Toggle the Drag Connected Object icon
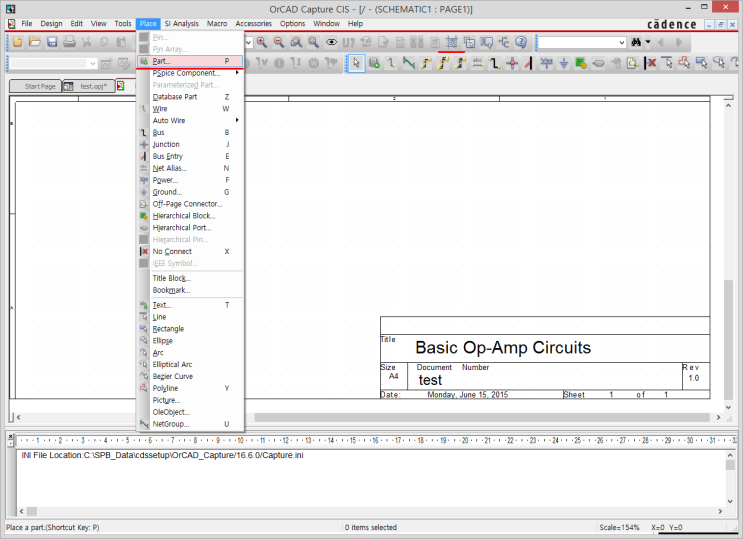The width and height of the screenshot is (743, 539). coord(469,42)
